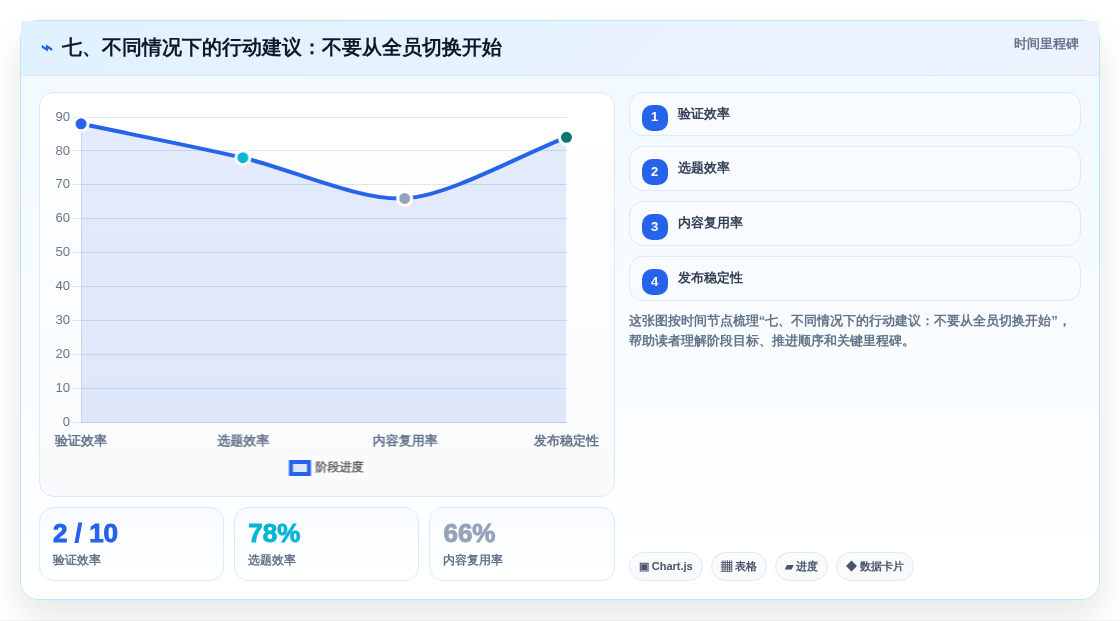Viewport: 1120px width, 621px height.
Task: Select the 数据卡片 tag
Action: pyautogui.click(x=875, y=567)
